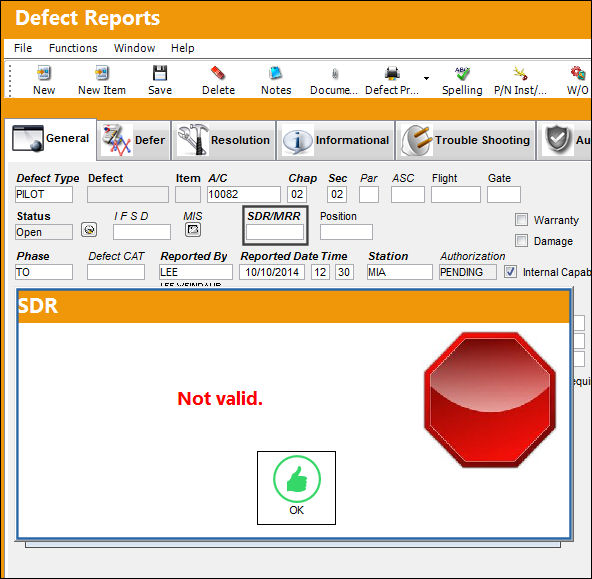592x579 pixels.
Task: Click the 'Not valid.' message text
Action: point(220,399)
